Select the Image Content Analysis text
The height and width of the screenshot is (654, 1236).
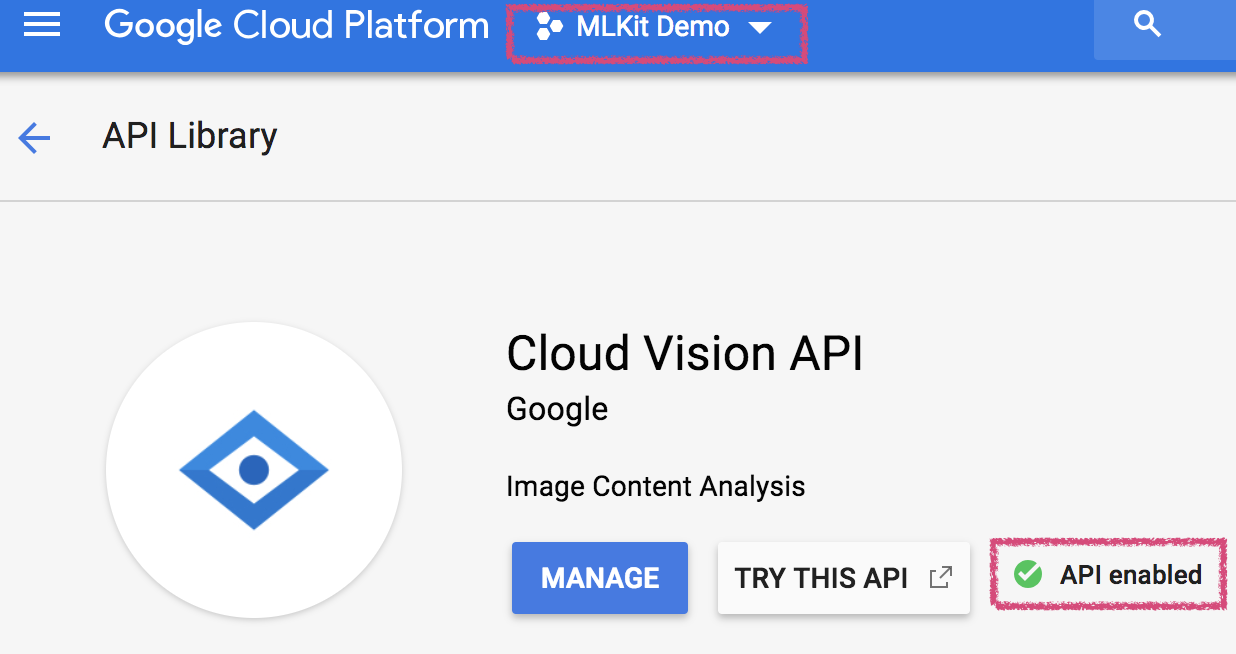pos(656,487)
